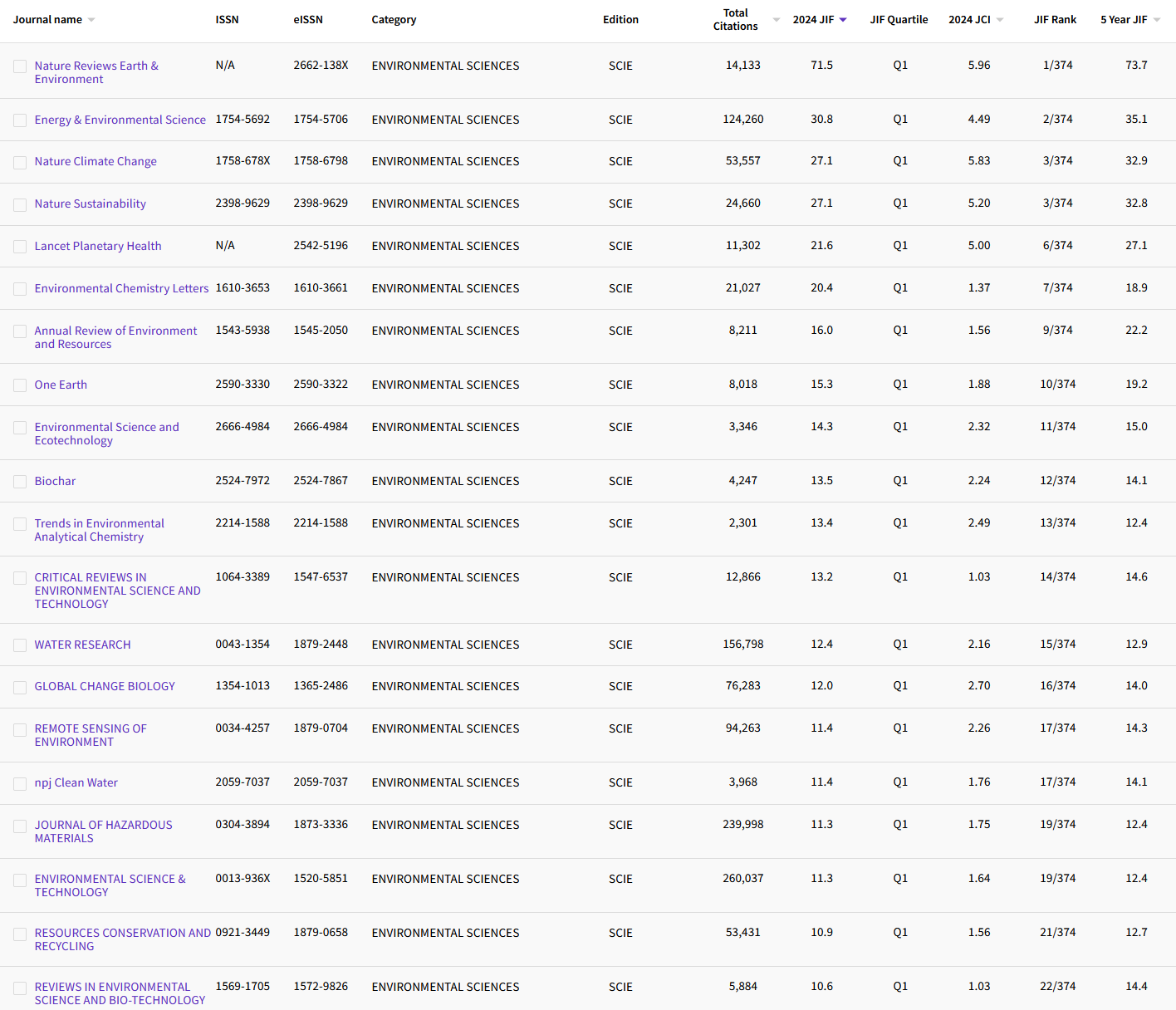Select checkbox for JOURNAL OF HAZARDOUS MATERIALS
This screenshot has height=1010, width=1176.
click(20, 826)
